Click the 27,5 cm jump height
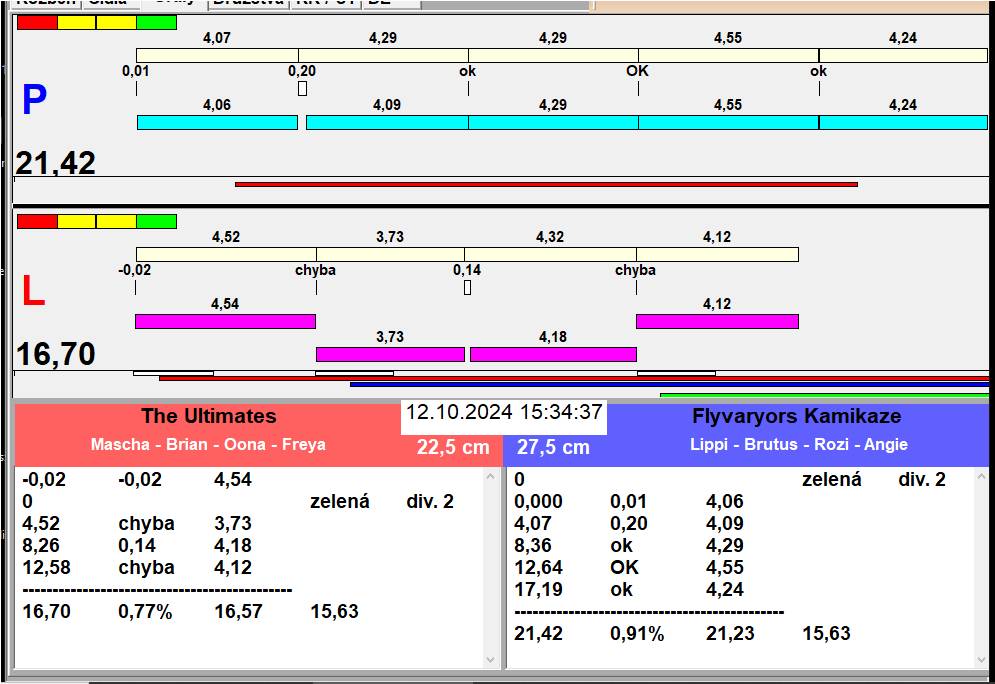This screenshot has width=995, height=684. pos(553,447)
